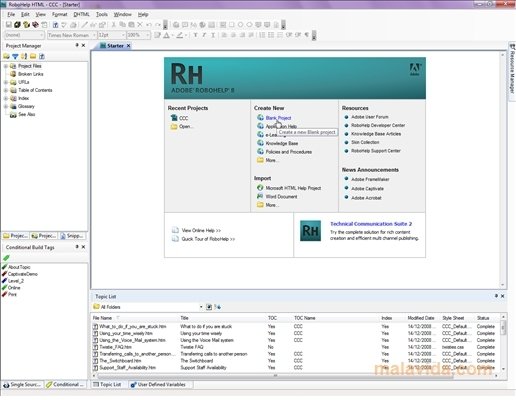The width and height of the screenshot is (516, 400).
Task: Click the highlight color pen icon
Action: [x=180, y=35]
